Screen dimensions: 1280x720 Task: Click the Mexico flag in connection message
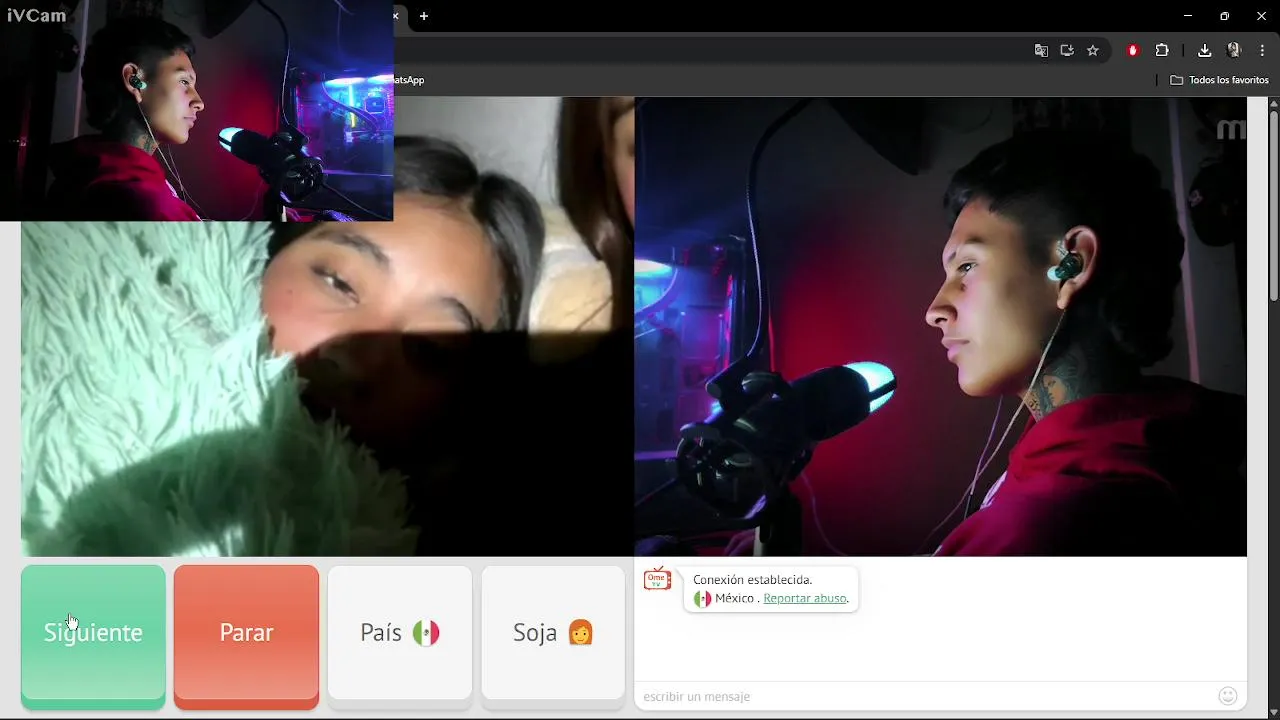pyautogui.click(x=702, y=599)
